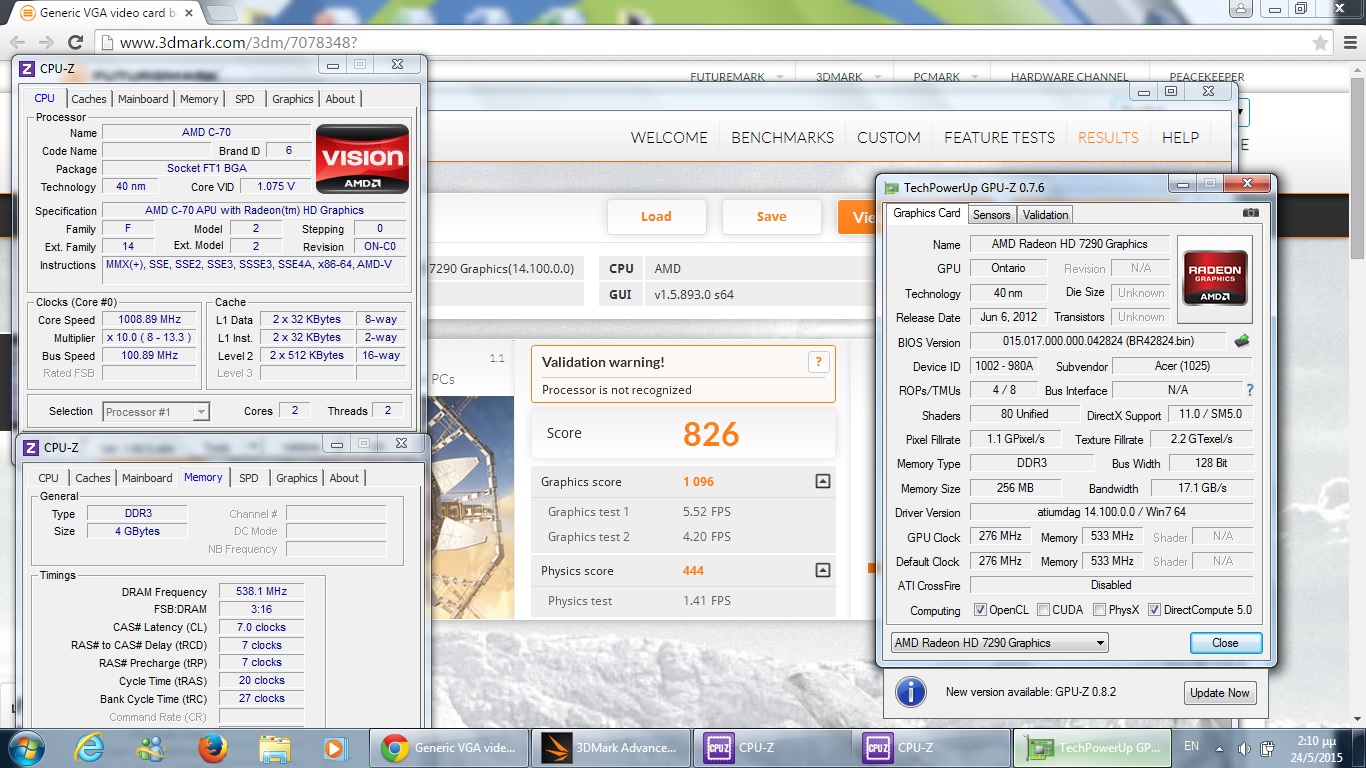This screenshot has width=1366, height=768.
Task: Reload the Chrome page
Action: pos(75,43)
